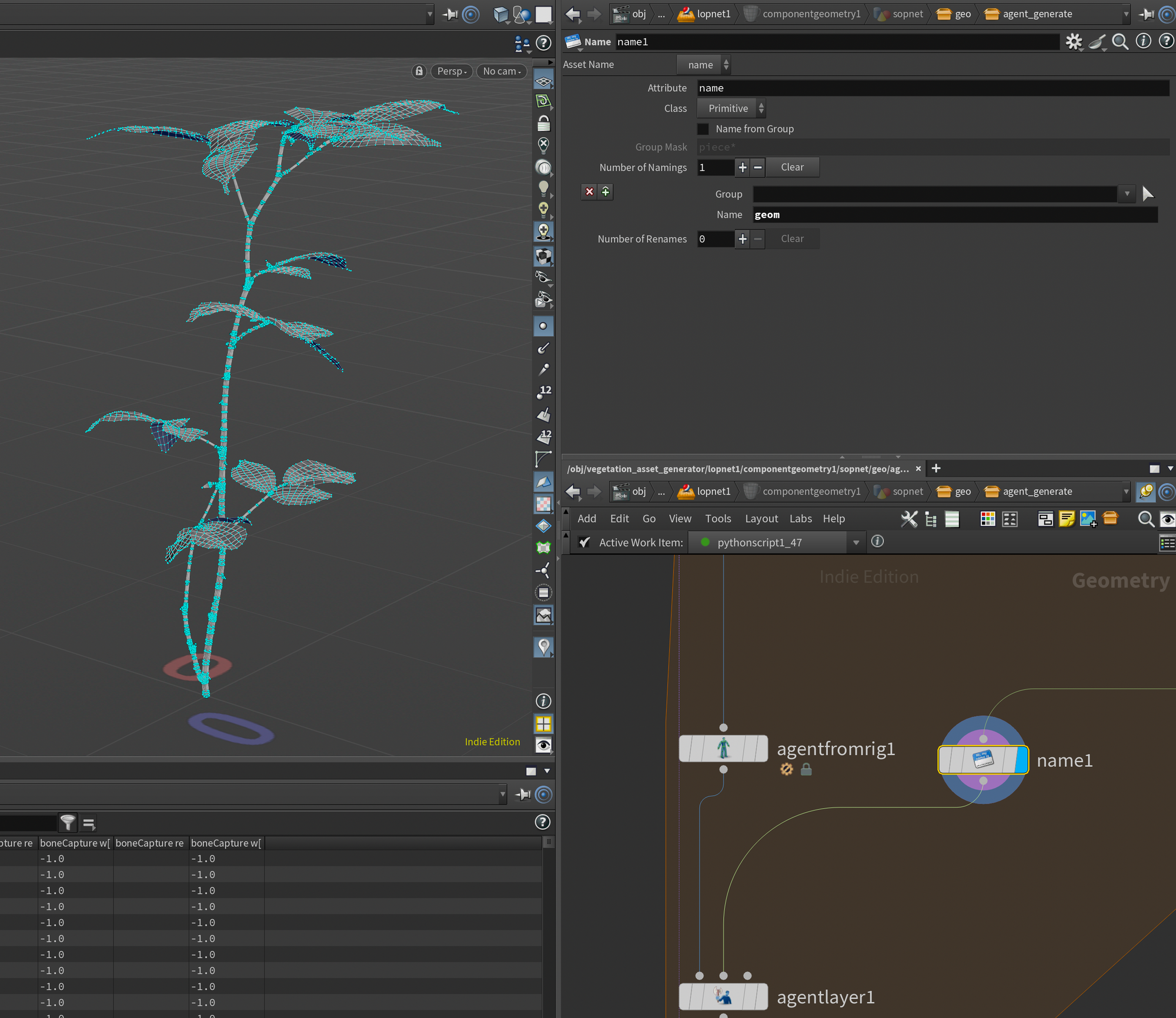
Task: Click Clear next to Number of Namings
Action: pyautogui.click(x=792, y=167)
